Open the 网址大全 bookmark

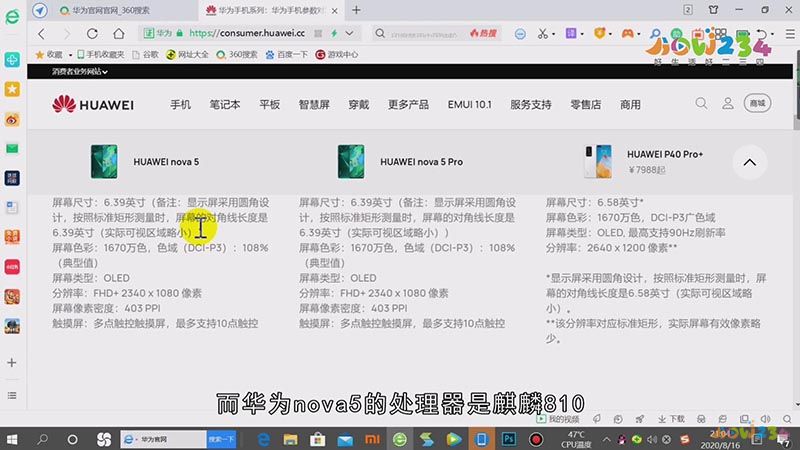[x=187, y=55]
